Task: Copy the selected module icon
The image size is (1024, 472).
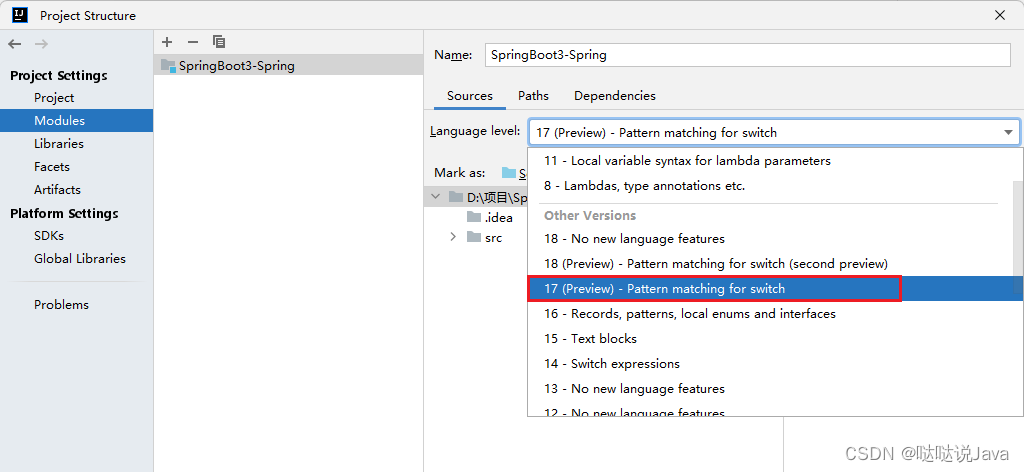Action: (219, 42)
